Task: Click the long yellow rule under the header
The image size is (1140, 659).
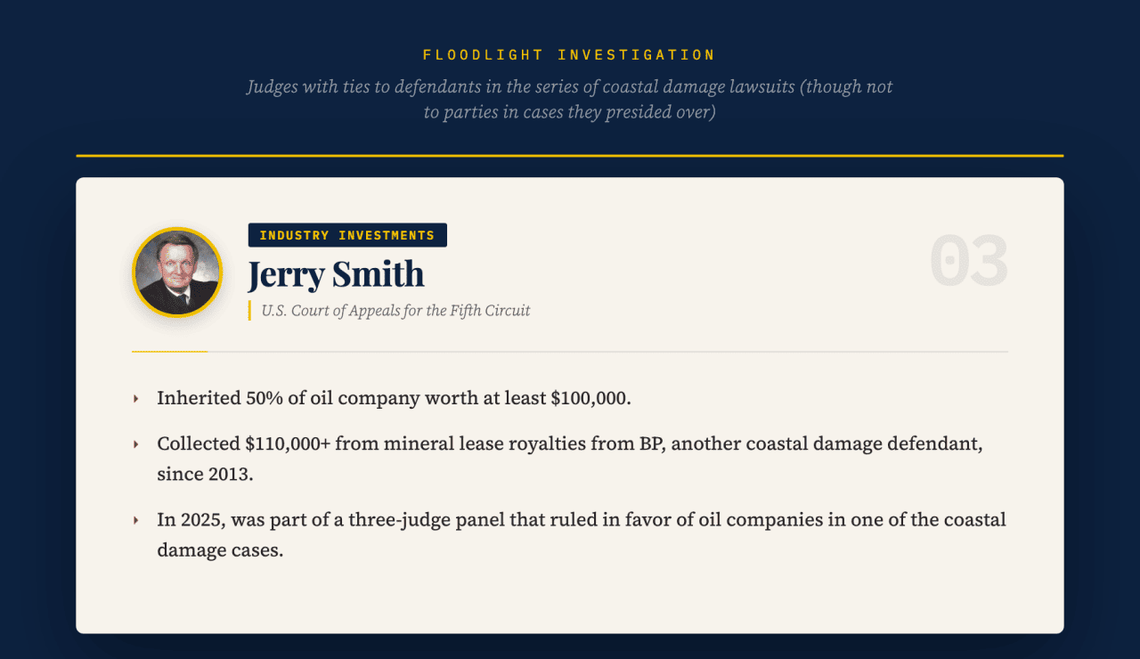Action: (x=569, y=156)
